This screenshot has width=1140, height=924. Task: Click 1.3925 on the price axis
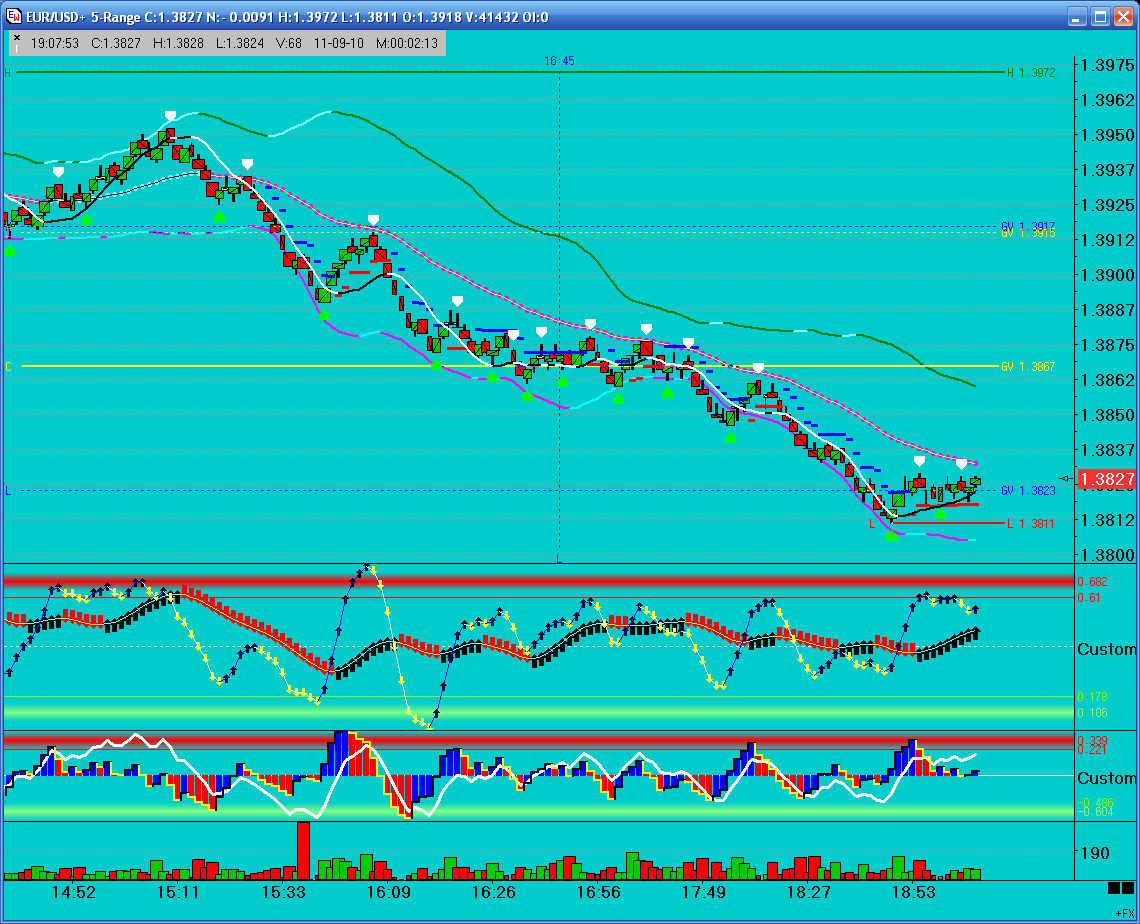[x=1107, y=205]
